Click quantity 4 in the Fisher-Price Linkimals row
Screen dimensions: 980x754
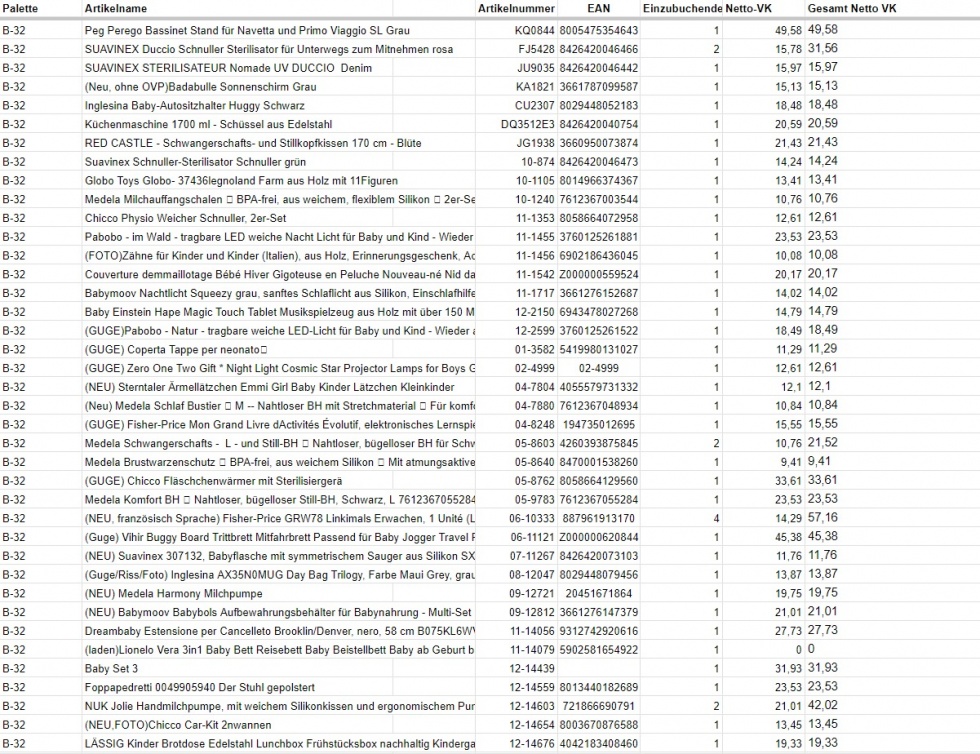[716, 518]
